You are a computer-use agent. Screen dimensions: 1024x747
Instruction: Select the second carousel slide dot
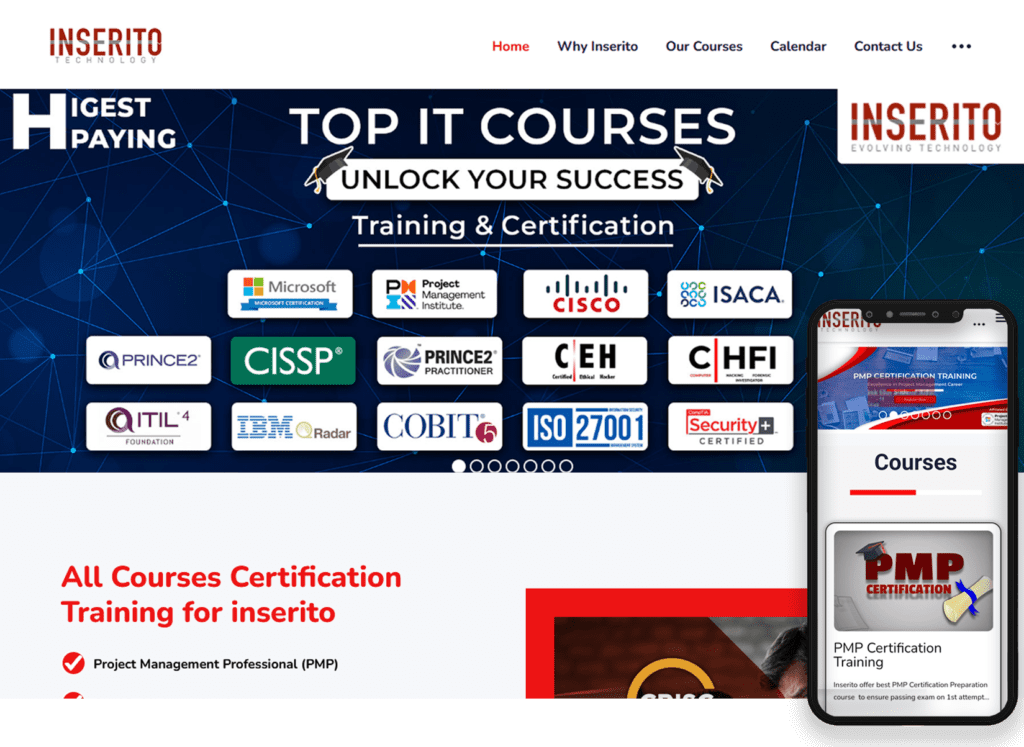[477, 466]
